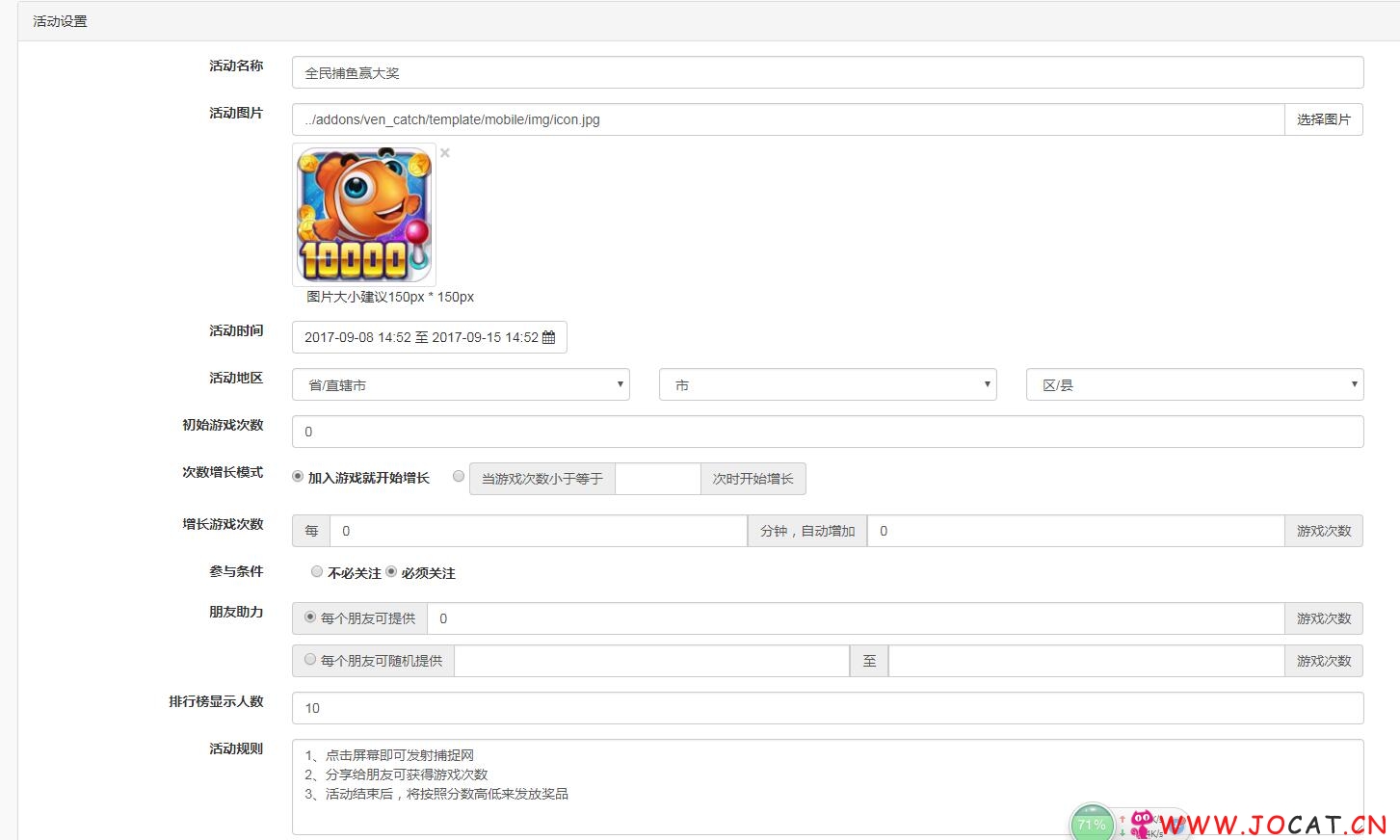Open the 区/县 district dropdown
Viewport: 1400px width, 840px height.
pyautogui.click(x=1195, y=384)
